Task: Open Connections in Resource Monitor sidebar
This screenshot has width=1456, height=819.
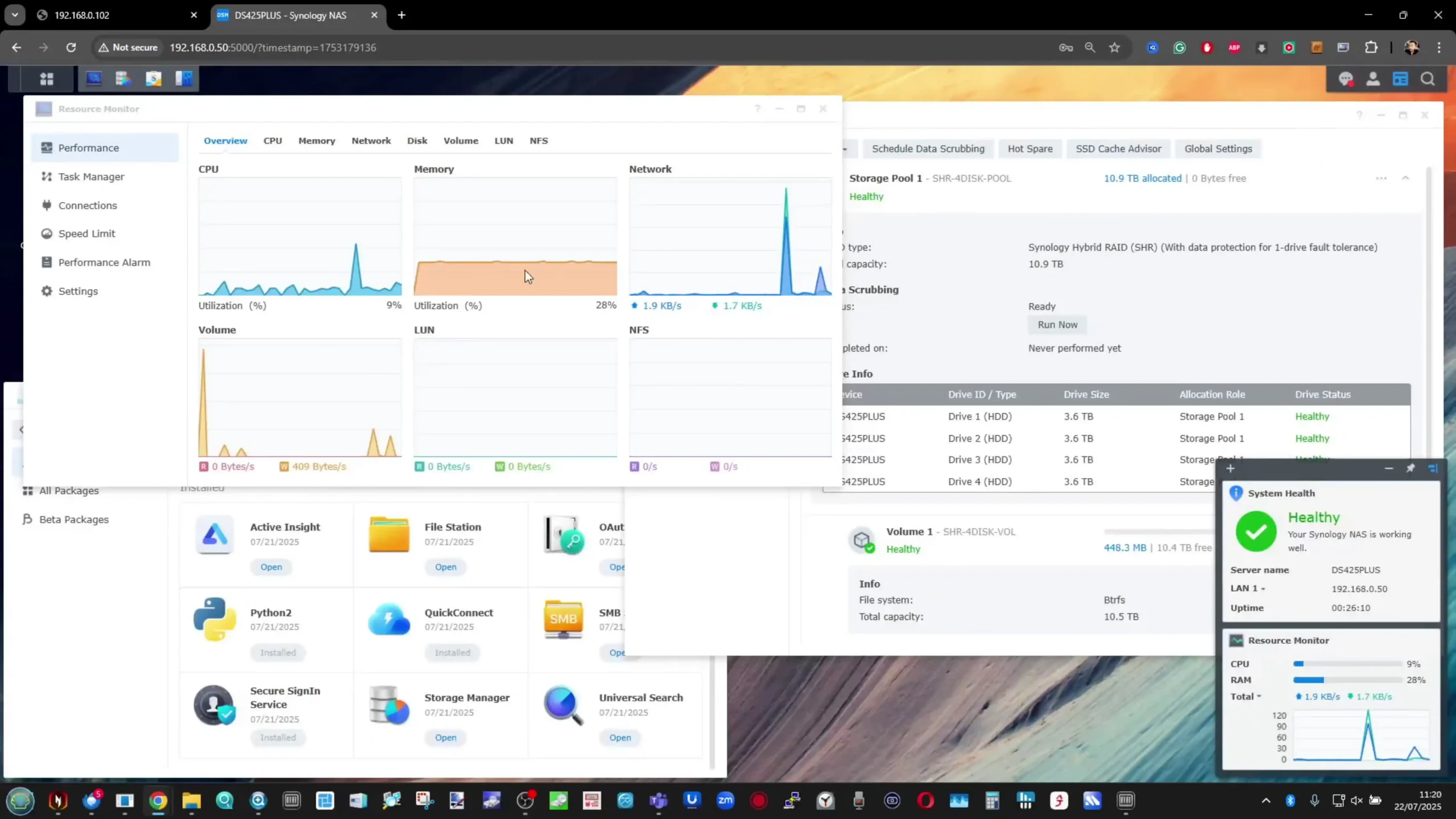Action: [x=105, y=205]
